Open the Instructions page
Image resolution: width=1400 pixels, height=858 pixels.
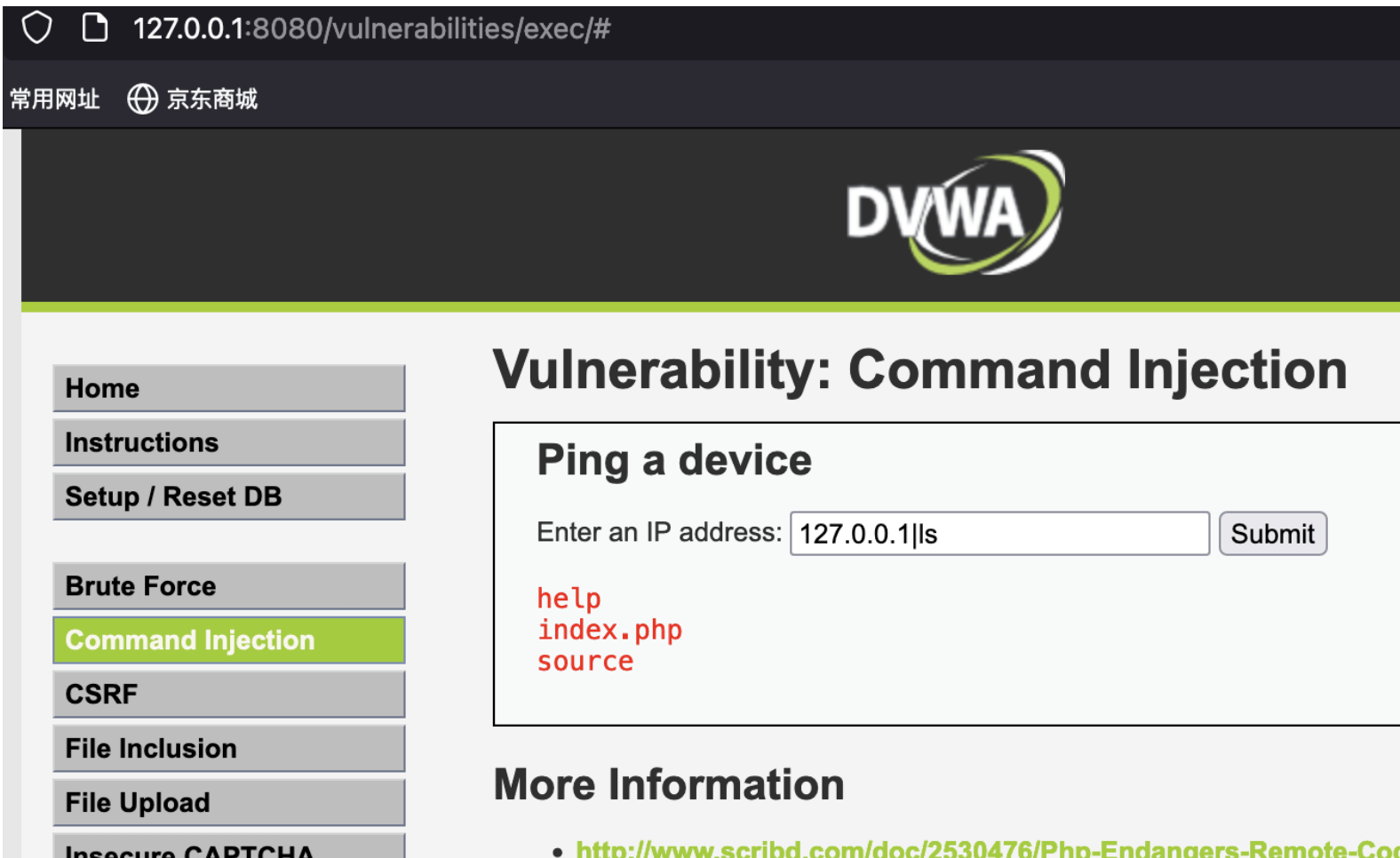(229, 442)
